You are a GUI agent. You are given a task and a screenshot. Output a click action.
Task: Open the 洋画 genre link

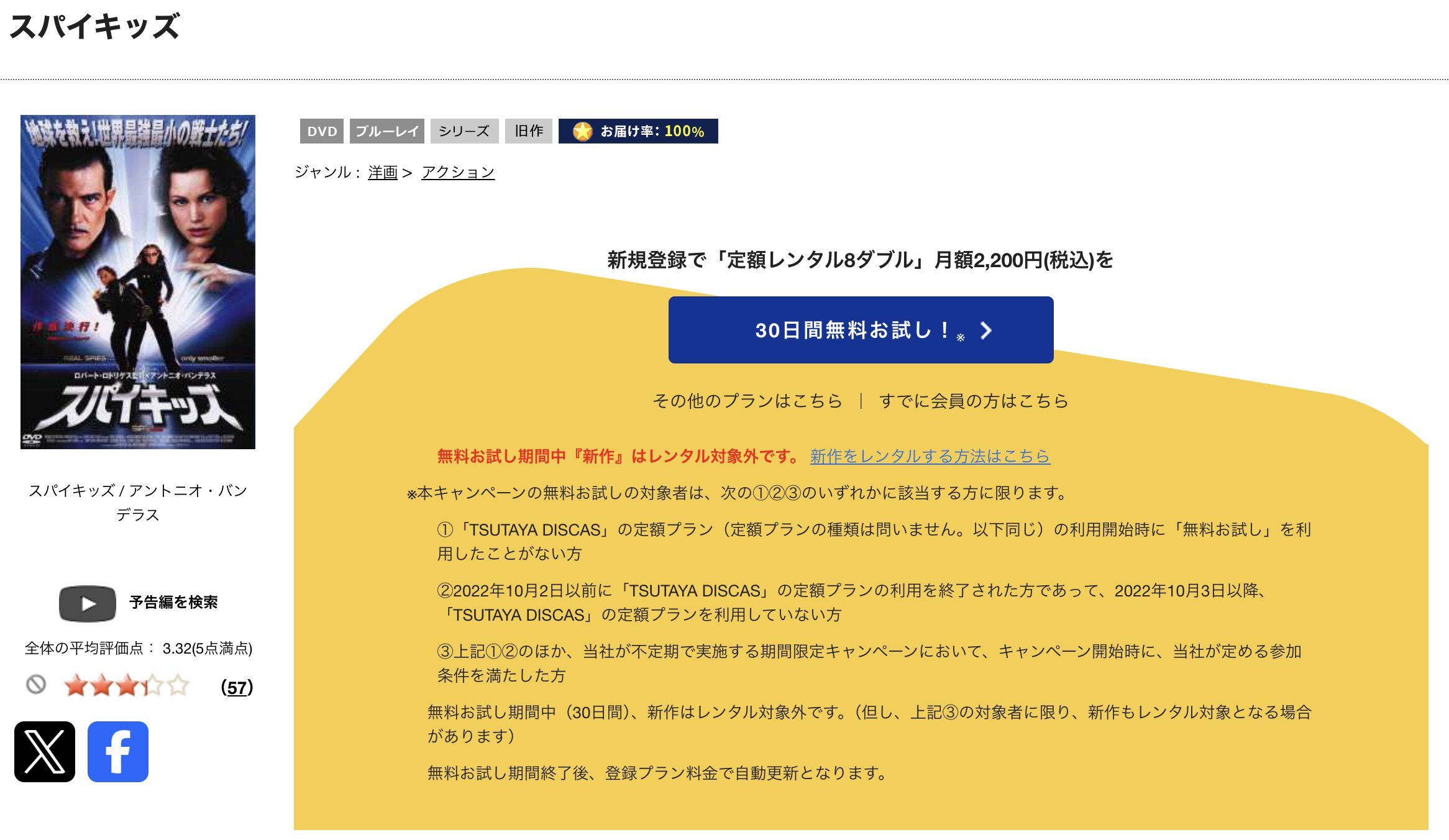pyautogui.click(x=383, y=172)
